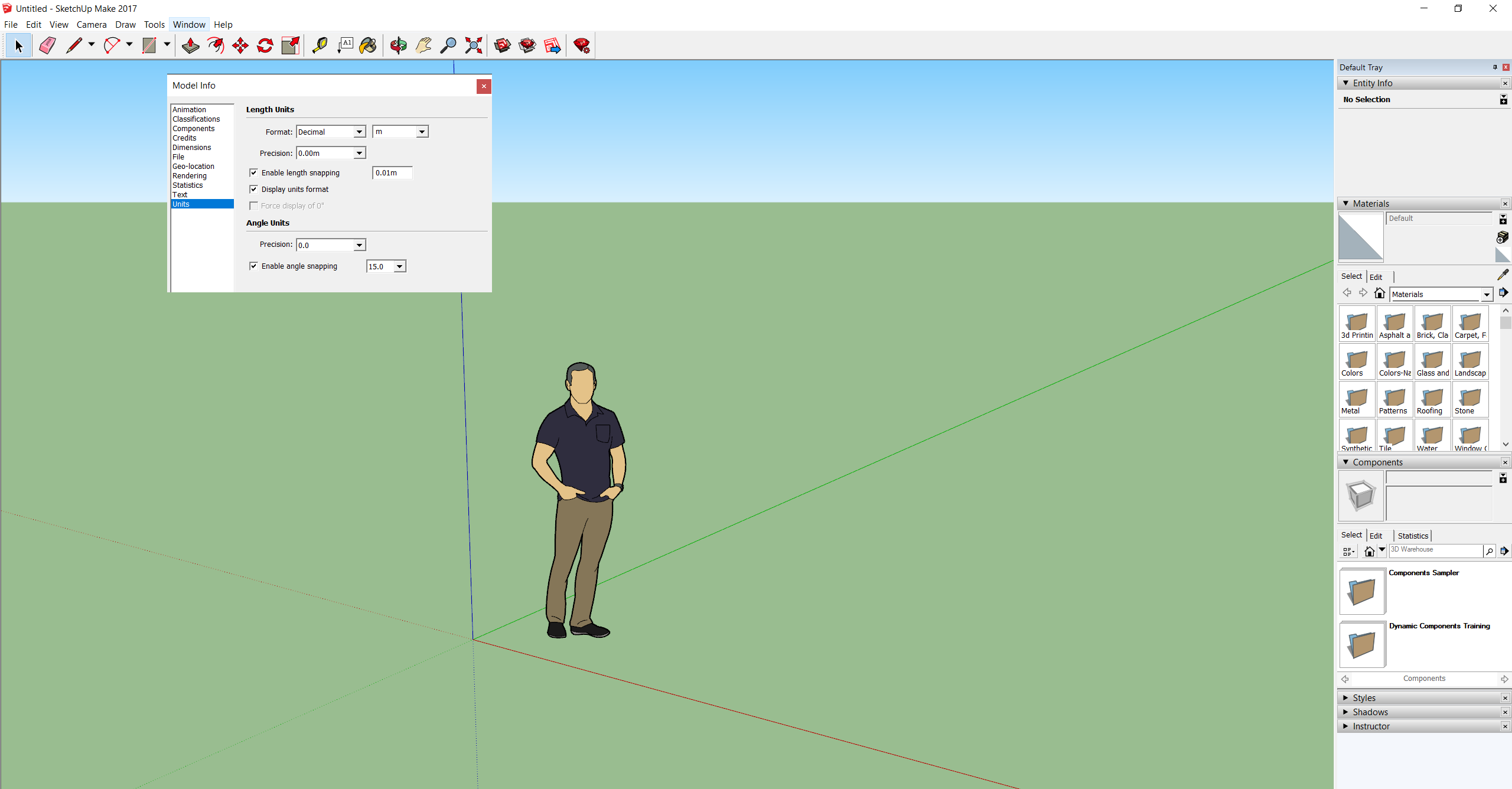Select the Tape Measure tool

tap(320, 45)
